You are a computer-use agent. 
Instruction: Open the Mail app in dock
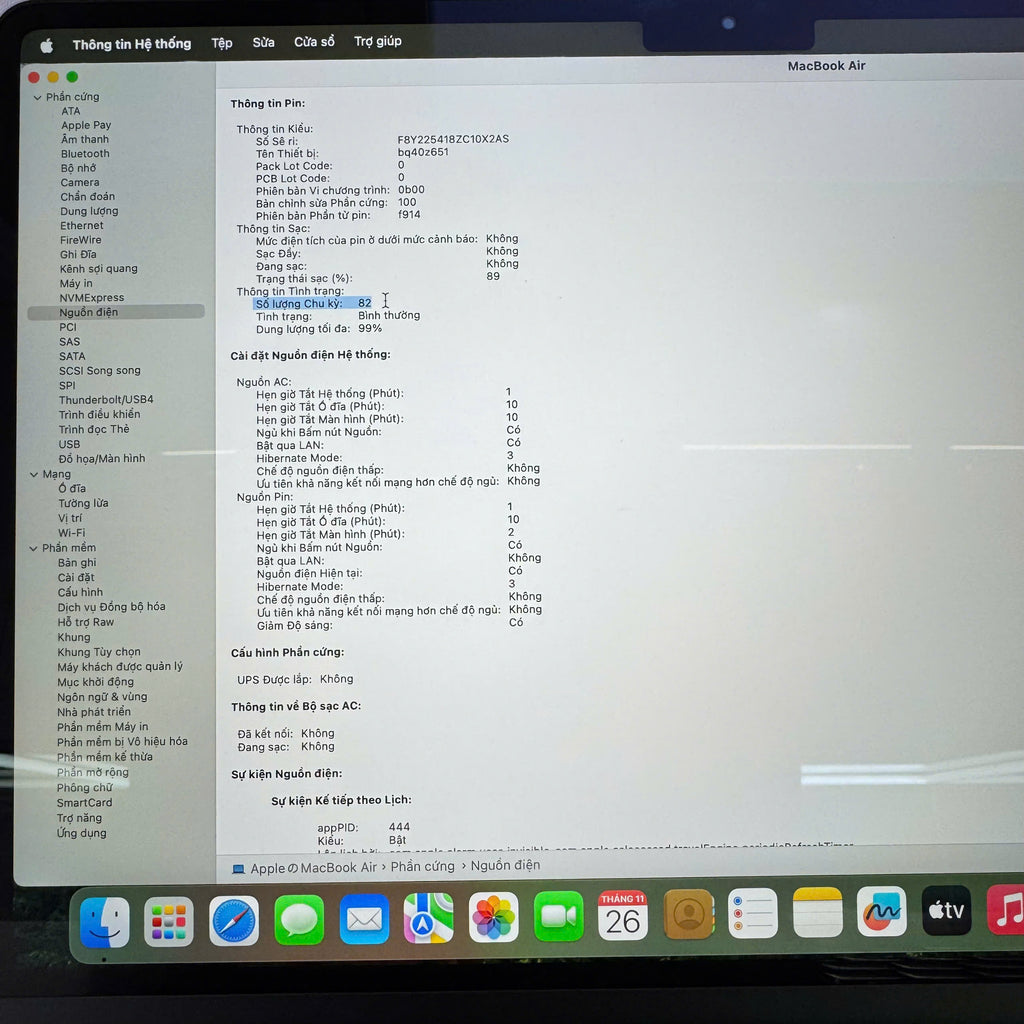pyautogui.click(x=364, y=919)
